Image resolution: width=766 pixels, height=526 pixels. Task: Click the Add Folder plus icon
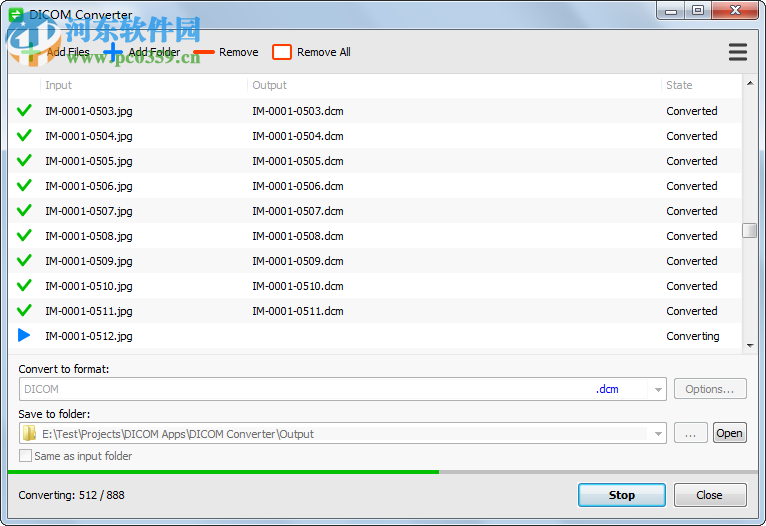click(113, 52)
